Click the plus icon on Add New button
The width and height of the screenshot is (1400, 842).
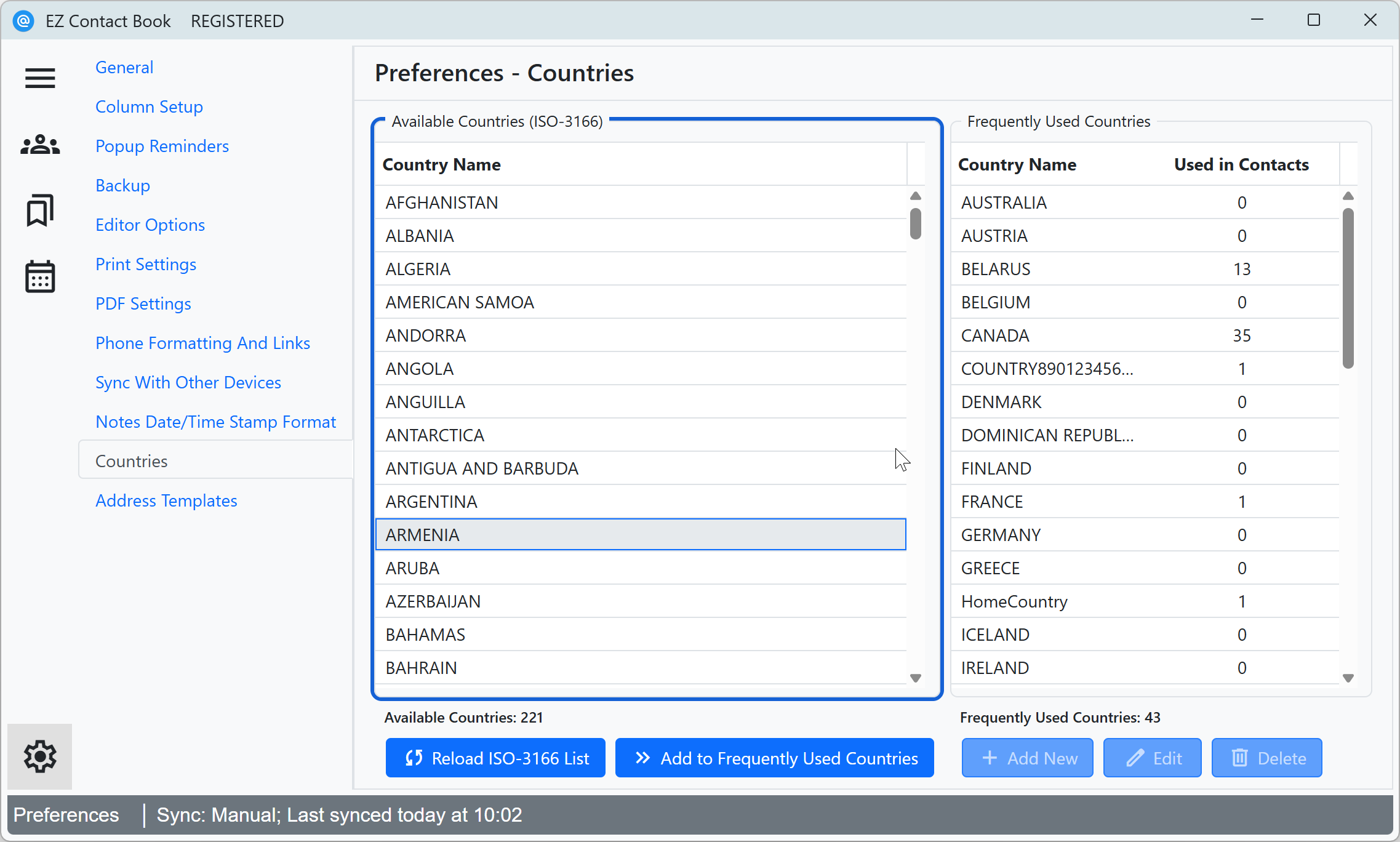point(990,758)
